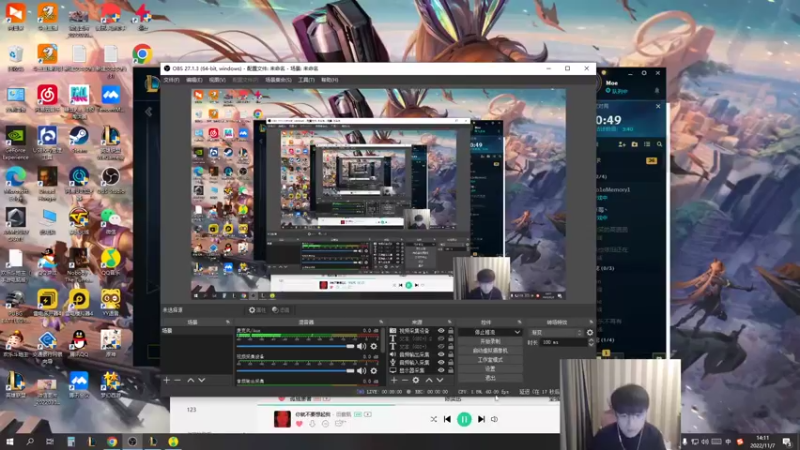Toggle the lock on the 音频输入采集 source

click(x=451, y=362)
